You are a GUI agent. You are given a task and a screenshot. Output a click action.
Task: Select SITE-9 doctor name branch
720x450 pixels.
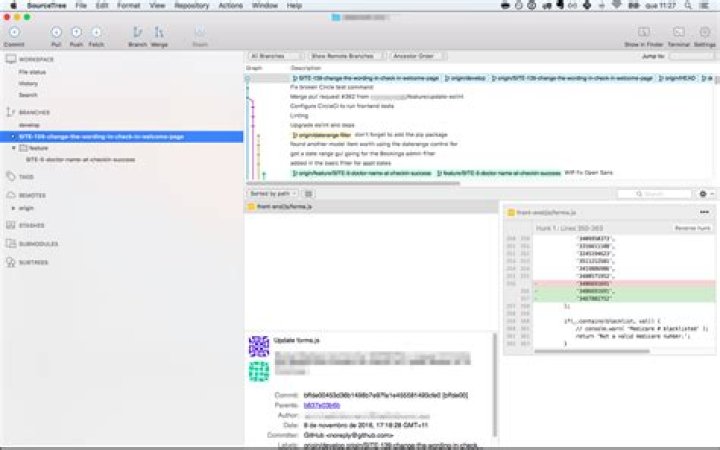(x=80, y=159)
